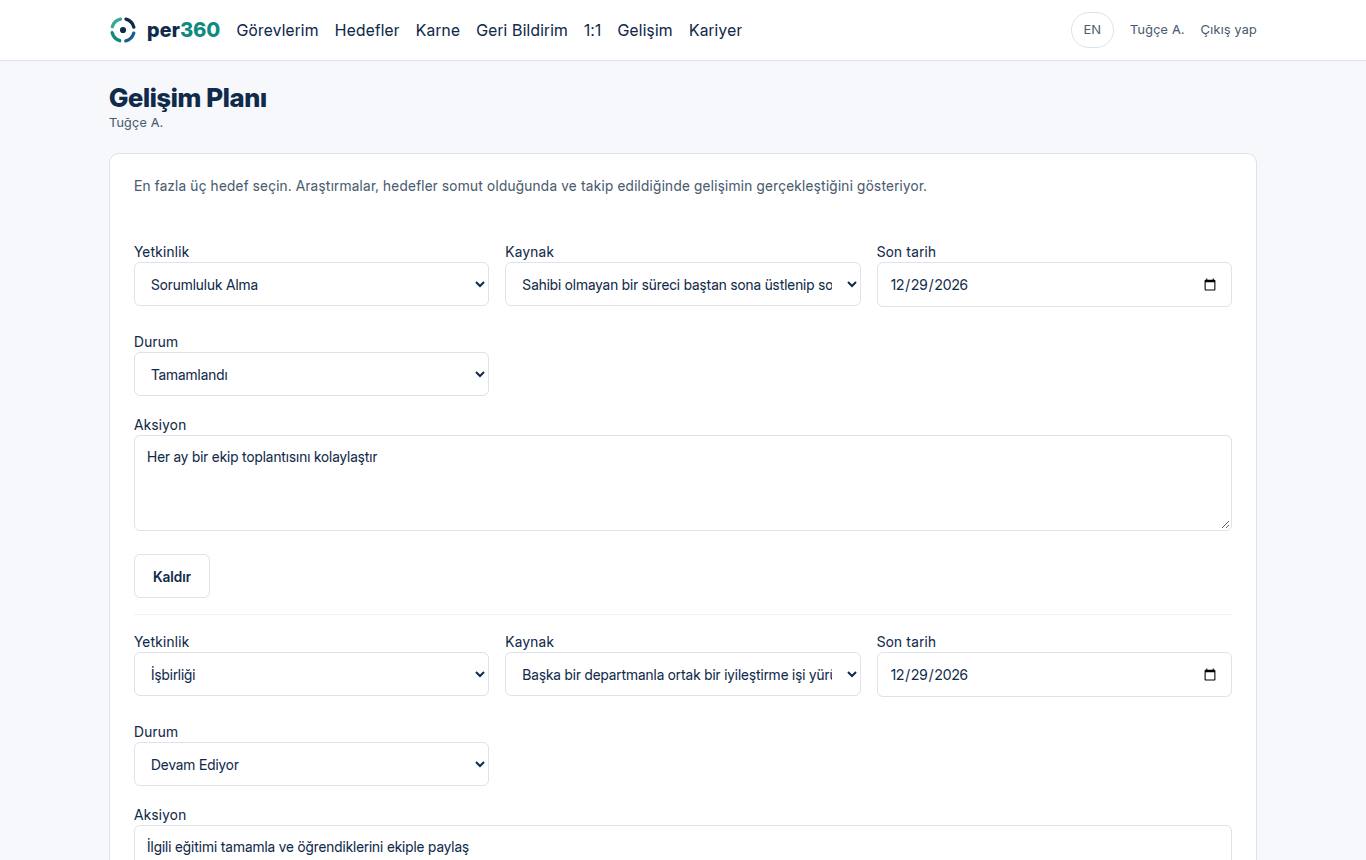Remove first goal with Kaldır button

[x=172, y=576]
